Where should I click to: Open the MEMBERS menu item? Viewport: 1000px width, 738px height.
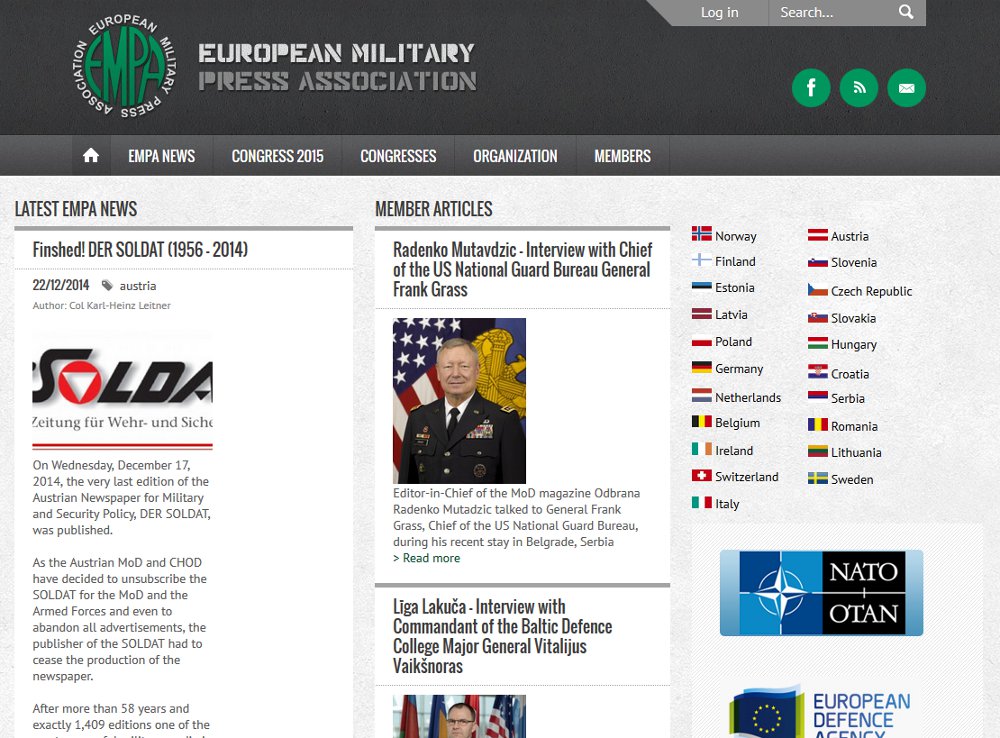click(622, 156)
